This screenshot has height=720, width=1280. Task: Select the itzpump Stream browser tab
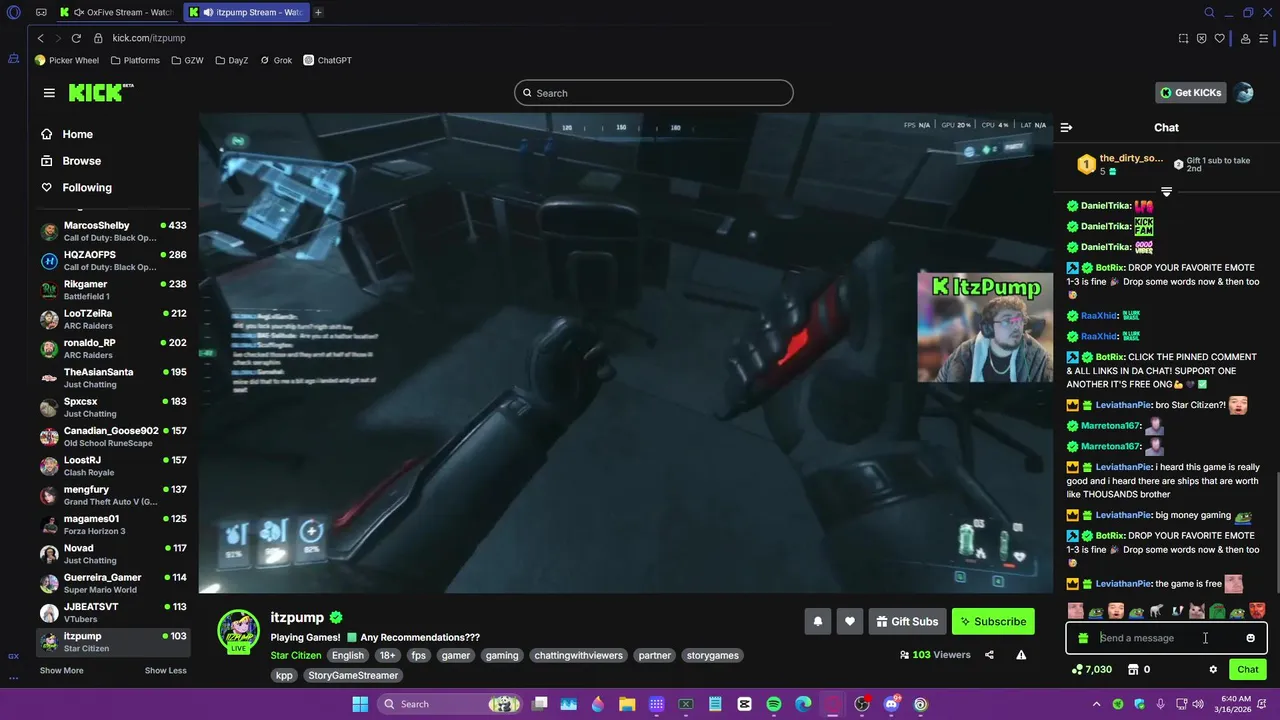click(246, 12)
